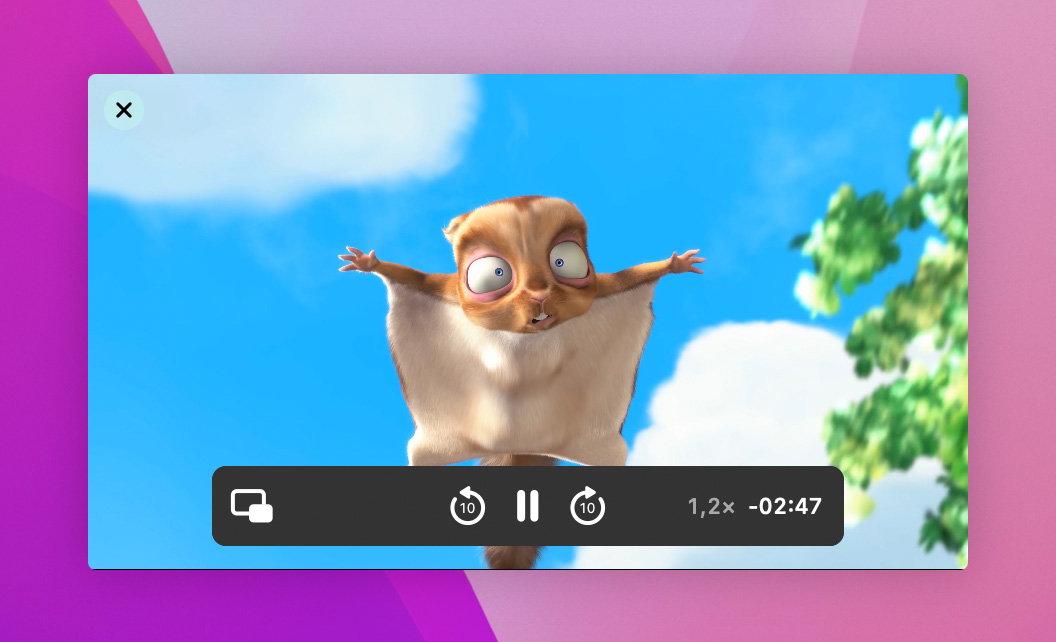Click the squirrel's outstretched right paw
Screen dimensions: 1056x642
click(688, 262)
